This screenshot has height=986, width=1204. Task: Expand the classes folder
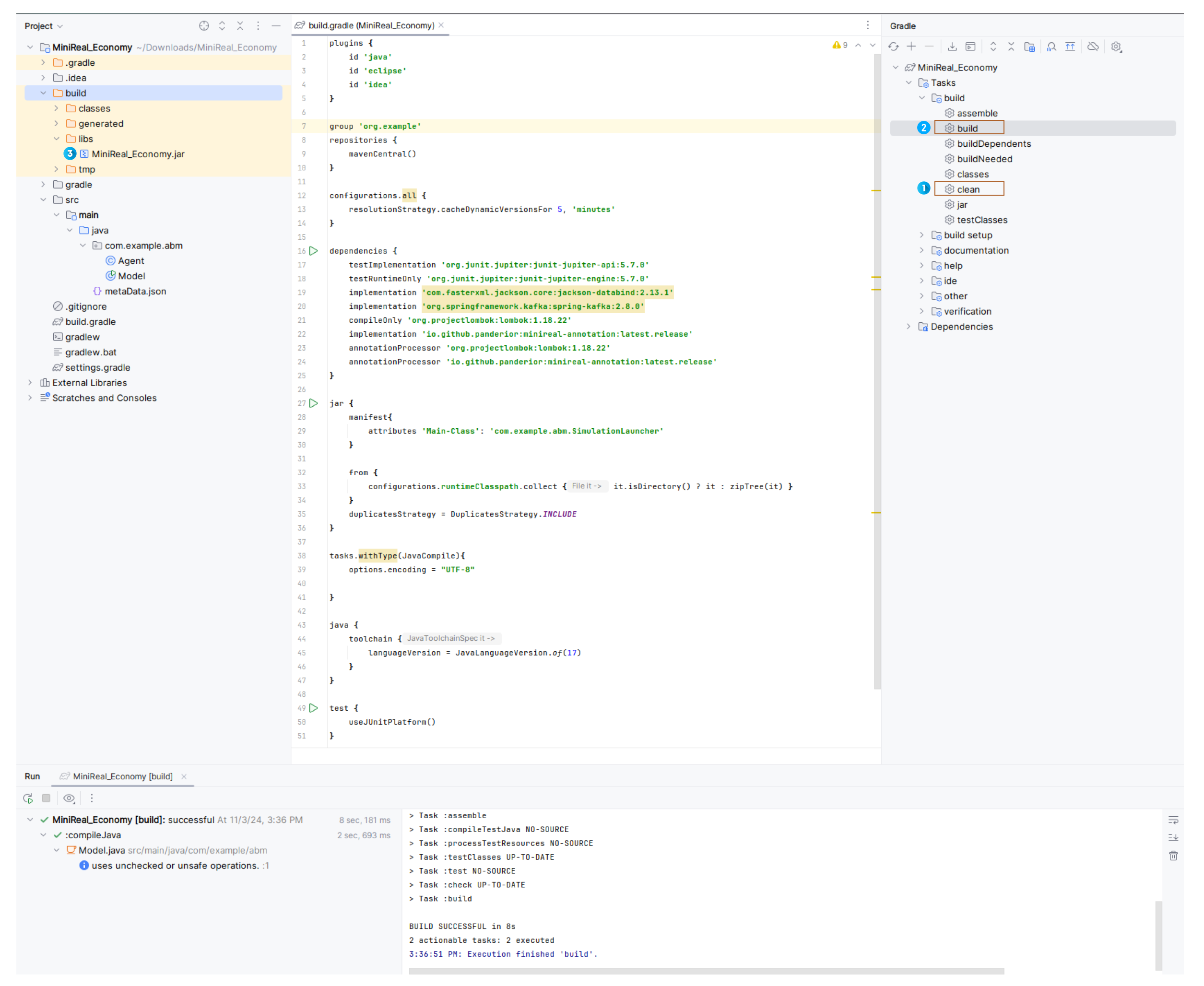click(x=56, y=108)
